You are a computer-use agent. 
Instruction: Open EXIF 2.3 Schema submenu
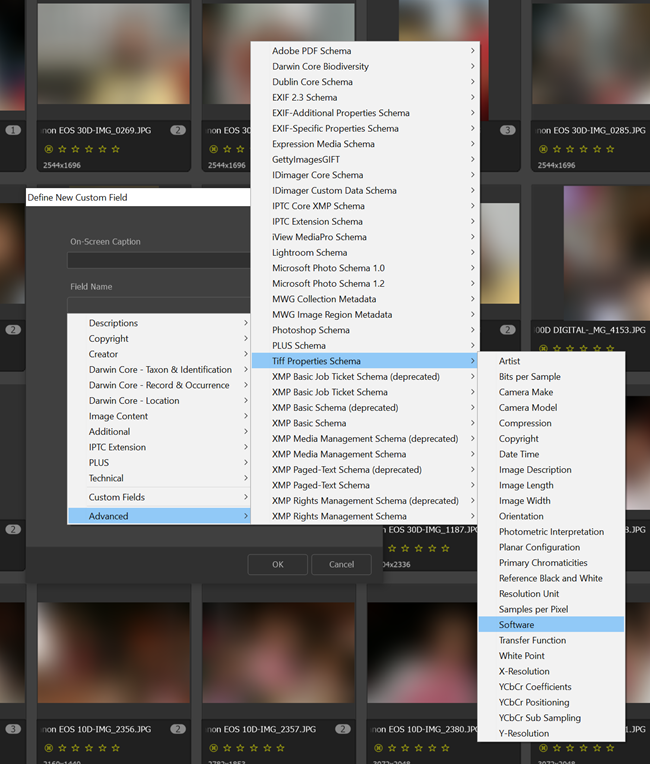365,97
